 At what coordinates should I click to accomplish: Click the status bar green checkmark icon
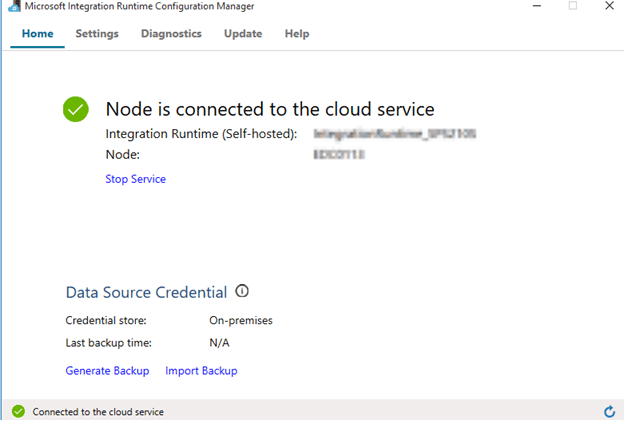point(18,411)
